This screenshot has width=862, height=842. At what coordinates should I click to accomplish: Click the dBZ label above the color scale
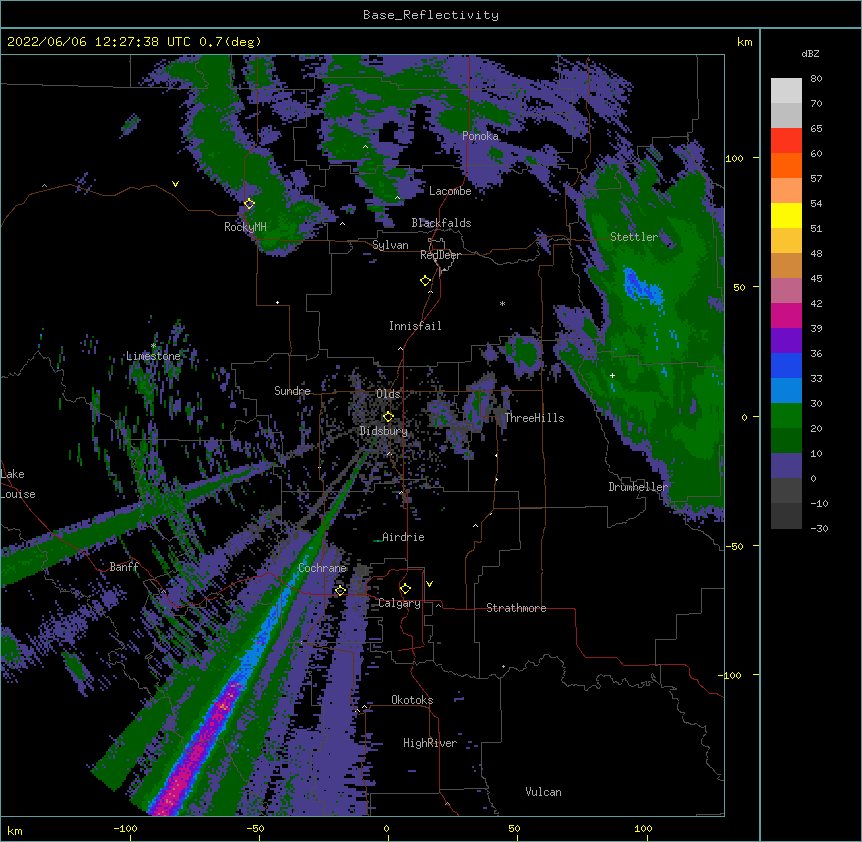point(810,54)
